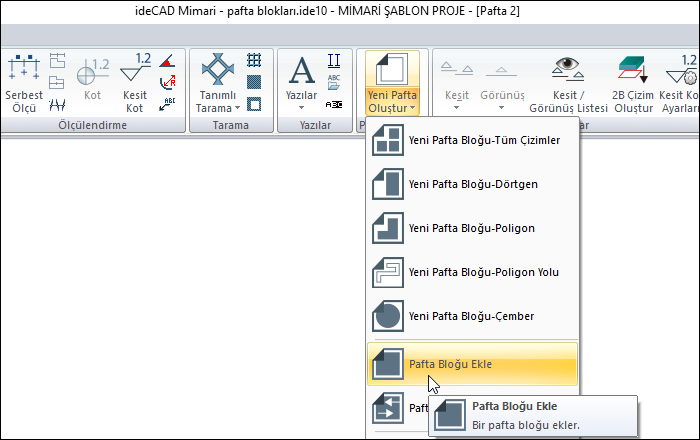Choose Yeni Pafta Bloğu-Tüm Çizimler
The image size is (700, 440).
(472, 140)
